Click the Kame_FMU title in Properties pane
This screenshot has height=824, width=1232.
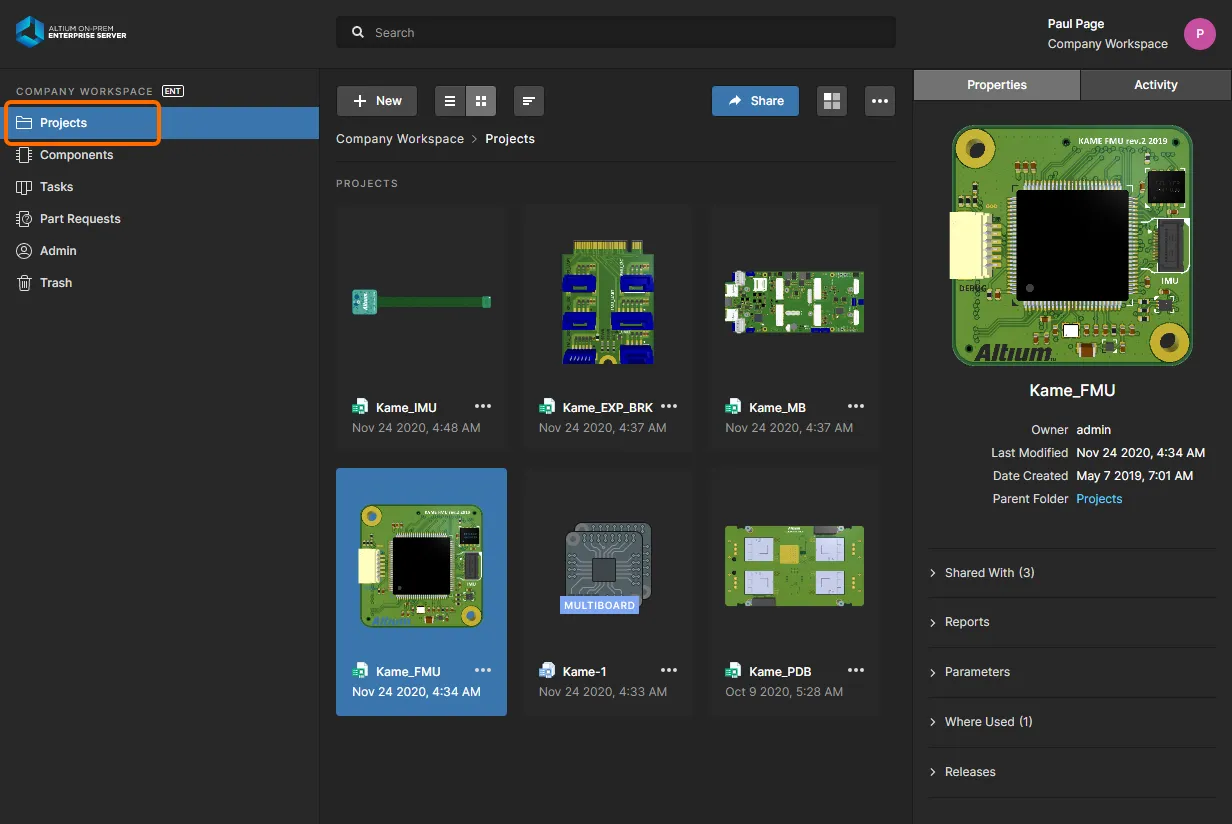(1072, 391)
